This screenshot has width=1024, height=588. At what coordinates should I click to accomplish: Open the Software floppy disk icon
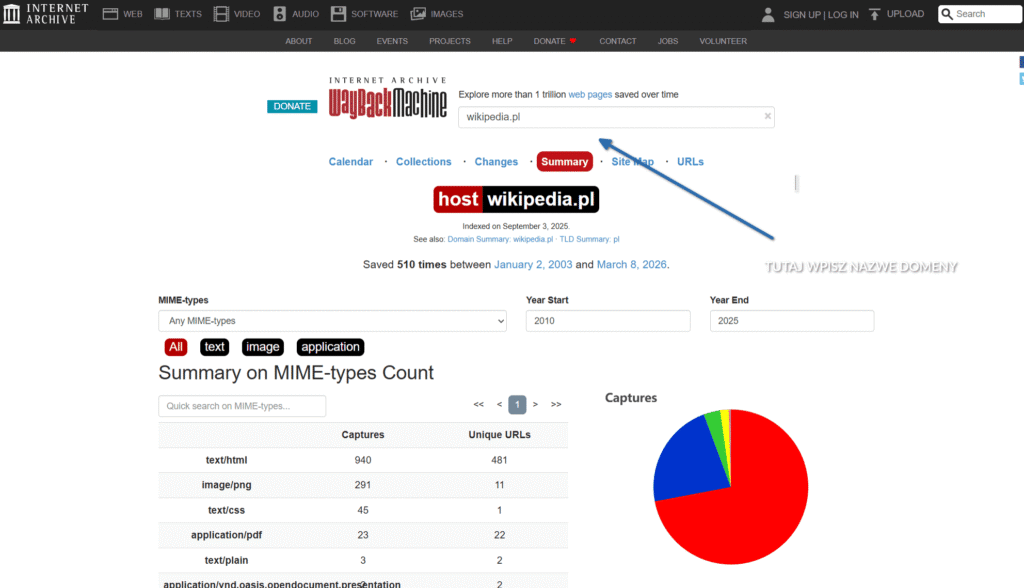click(339, 14)
